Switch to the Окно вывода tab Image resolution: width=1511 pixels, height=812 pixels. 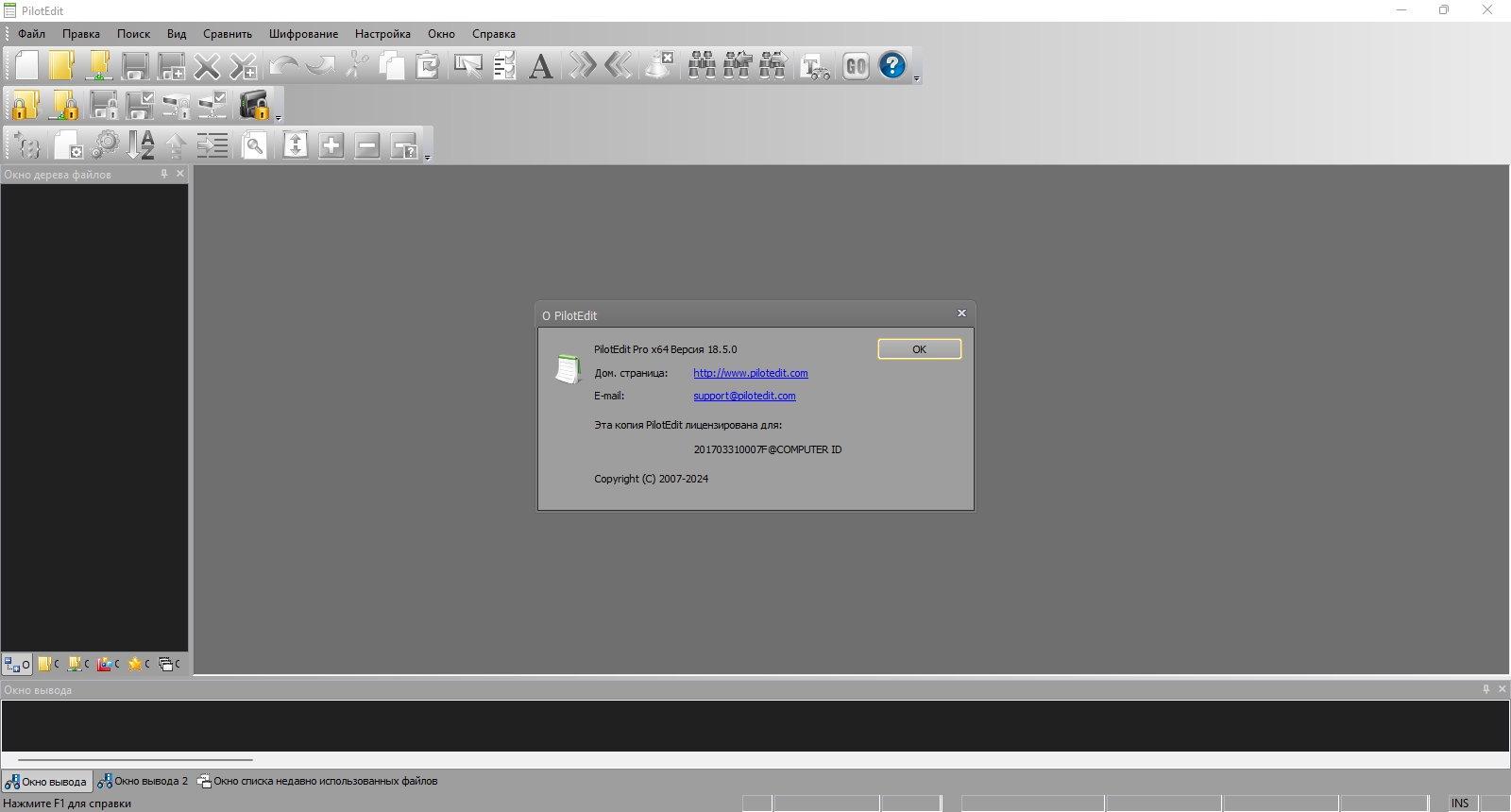click(x=46, y=781)
